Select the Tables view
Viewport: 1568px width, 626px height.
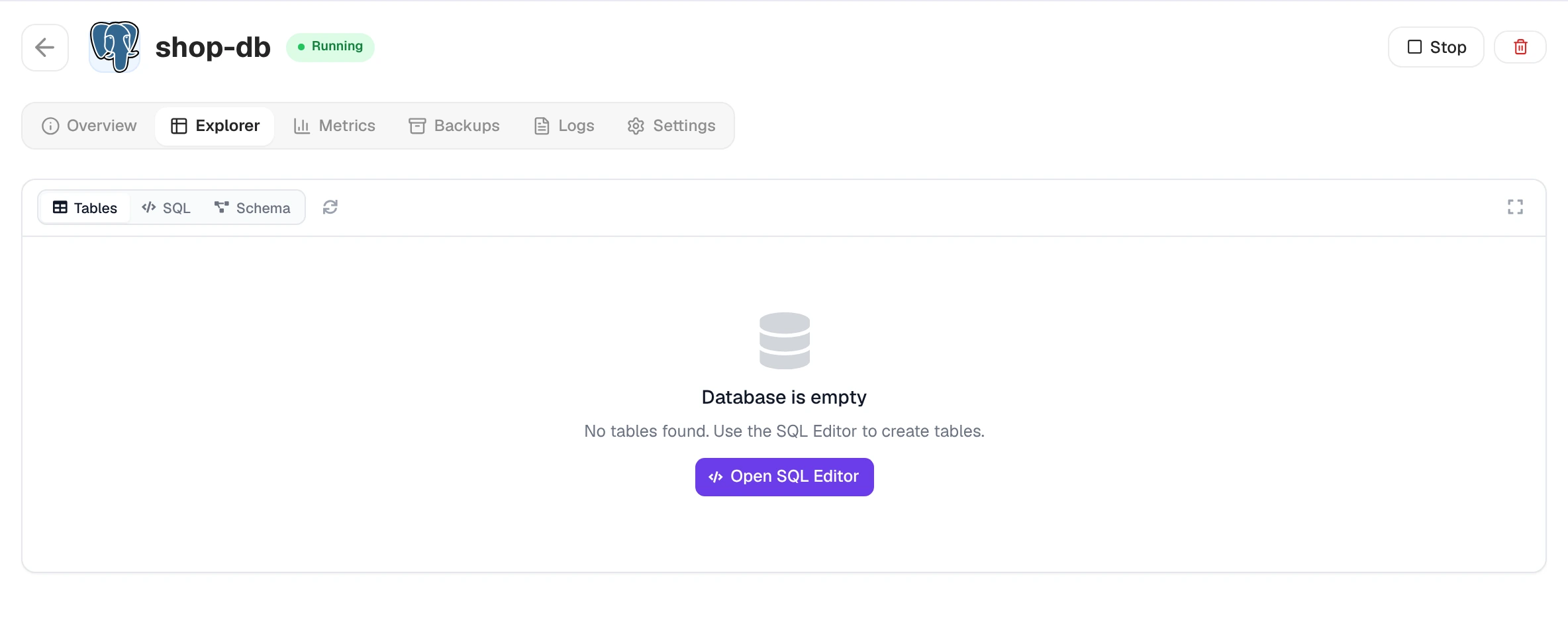85,208
